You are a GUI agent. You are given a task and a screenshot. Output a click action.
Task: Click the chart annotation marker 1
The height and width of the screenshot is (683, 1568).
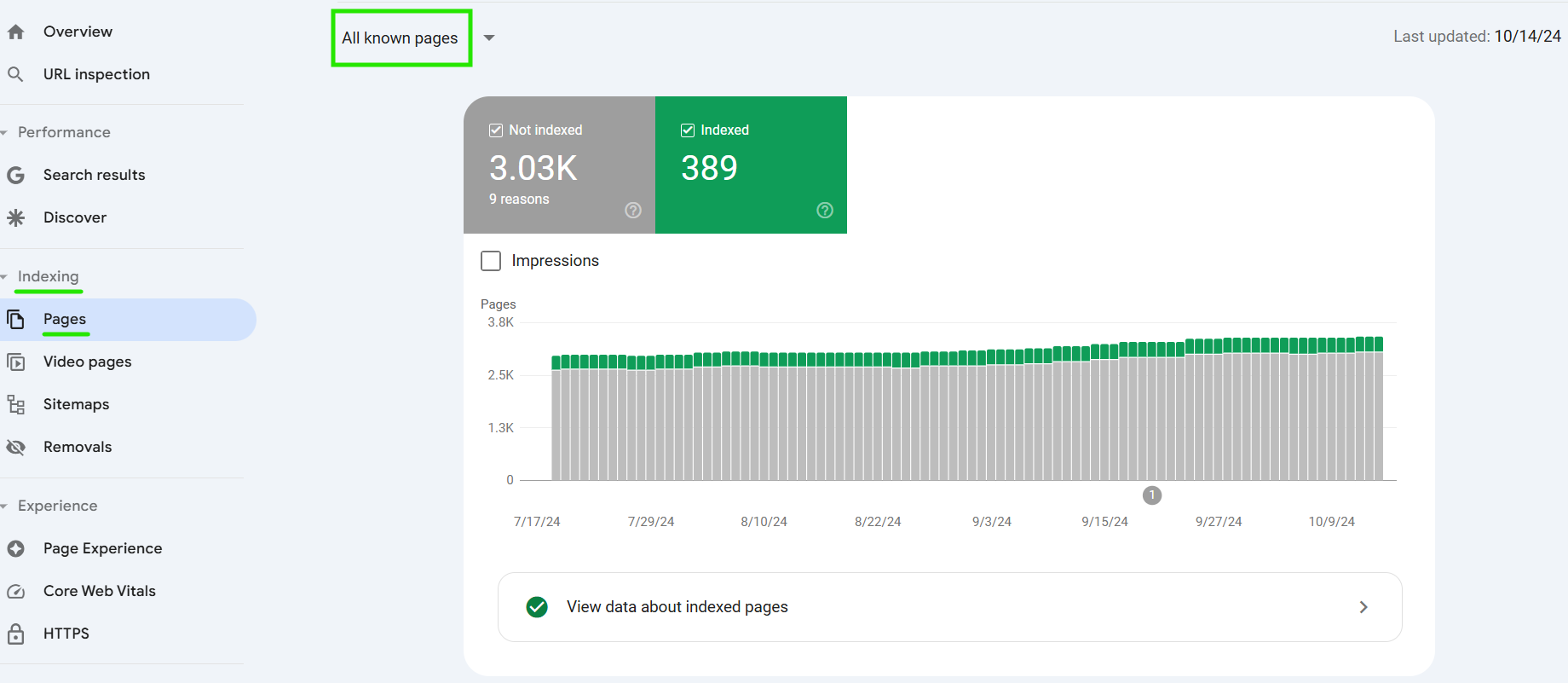(x=1151, y=495)
